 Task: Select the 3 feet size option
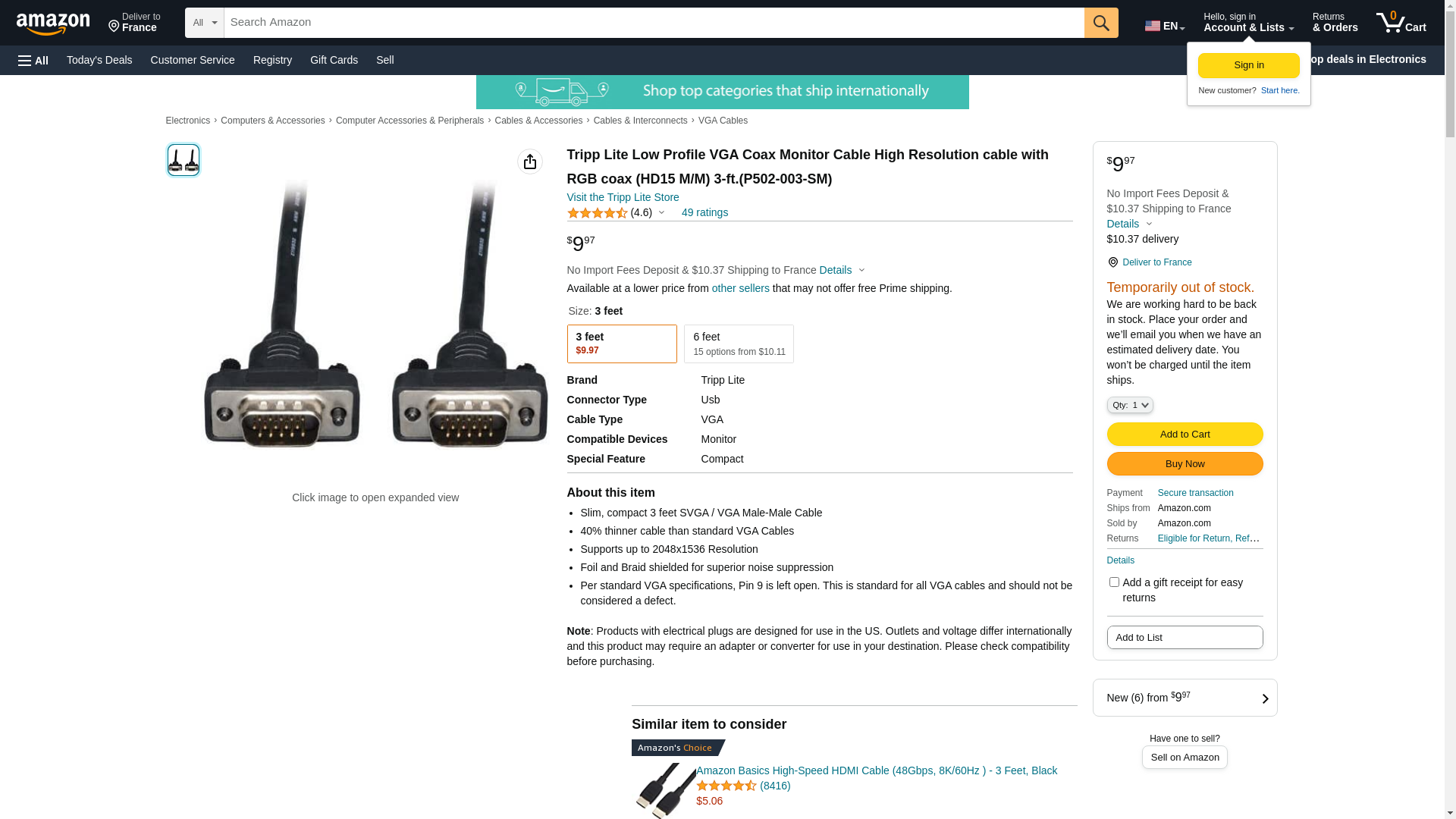pos(622,344)
